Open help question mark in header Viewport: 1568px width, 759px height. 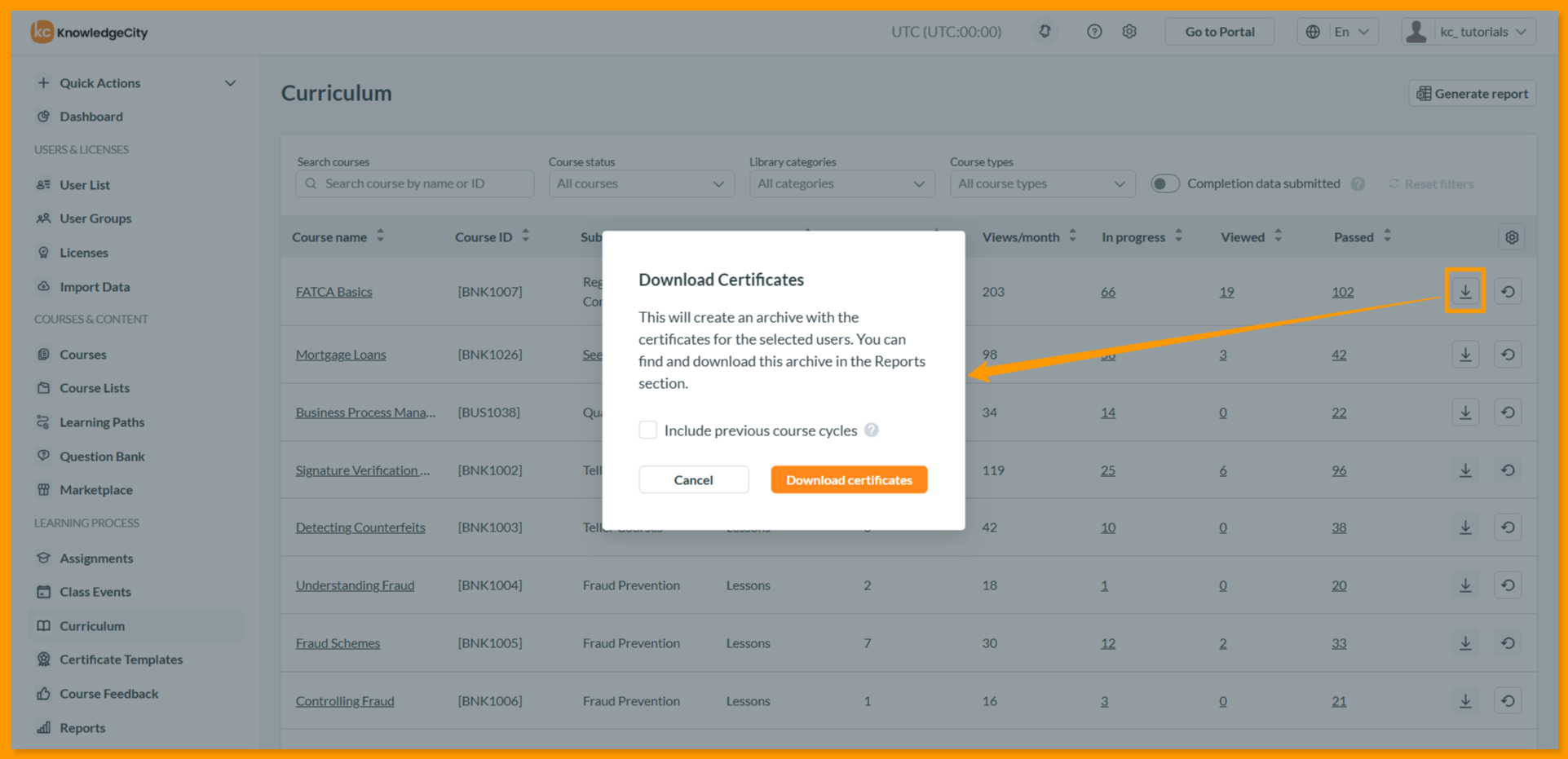tap(1094, 32)
